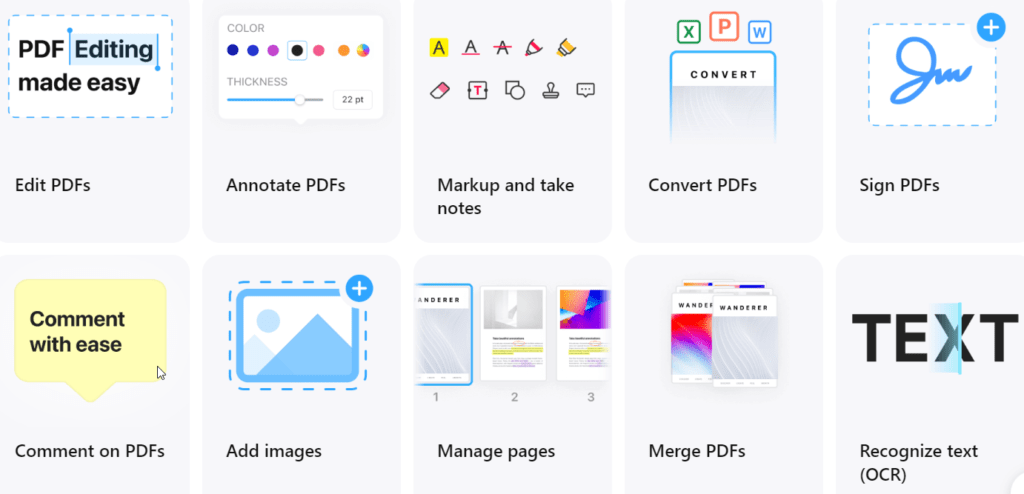Open the Annotate PDFs feature label
The width and height of the screenshot is (1024, 494).
285,186
